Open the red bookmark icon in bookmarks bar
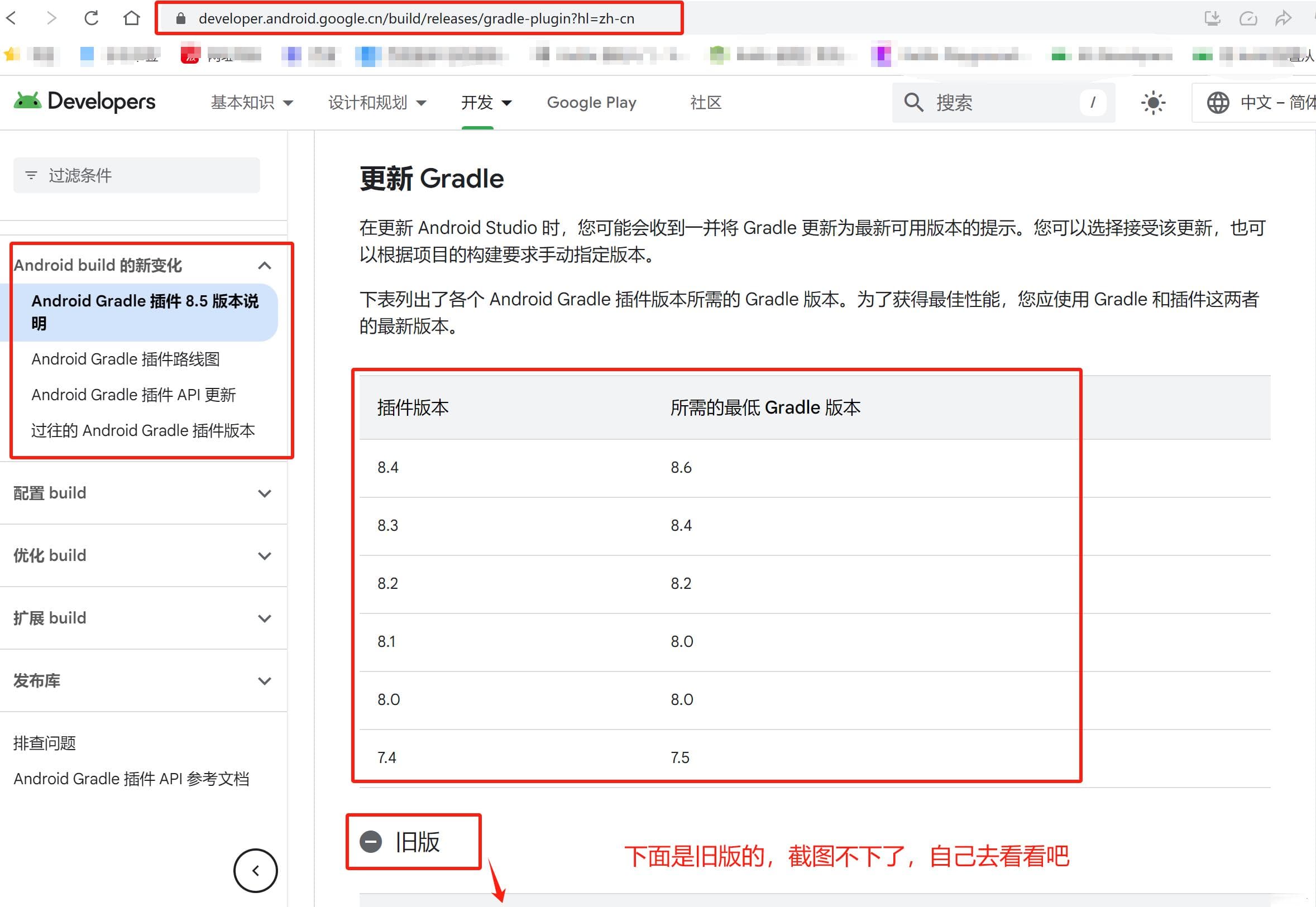This screenshot has height=907, width=1316. [x=190, y=54]
